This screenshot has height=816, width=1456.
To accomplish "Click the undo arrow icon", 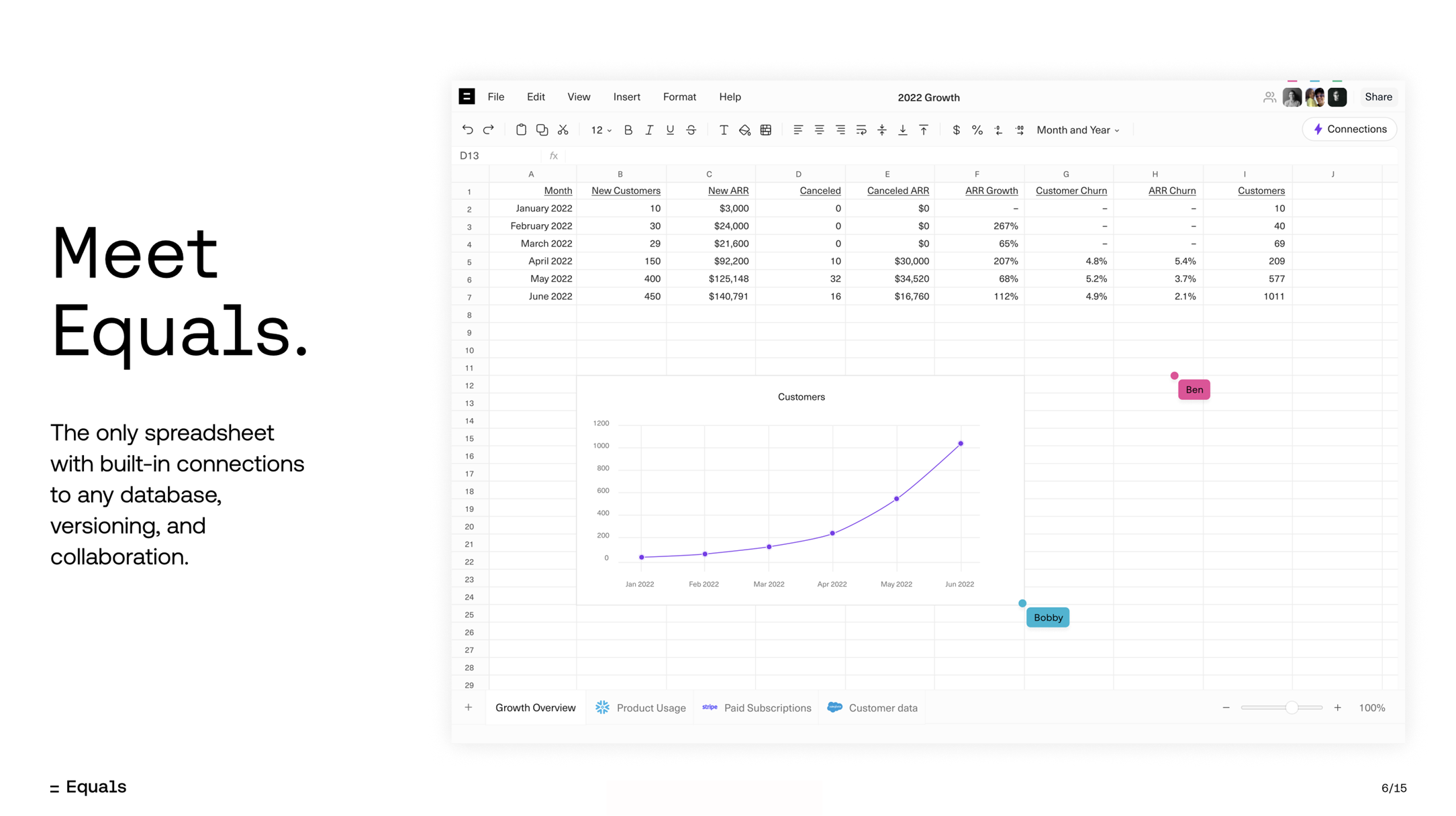I will [467, 130].
